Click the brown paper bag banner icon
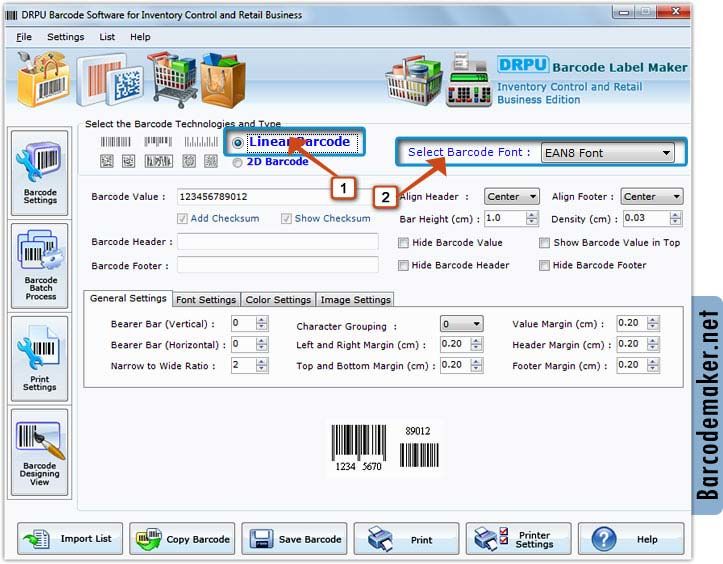Screen dimensions: 723x564 (x=223, y=80)
